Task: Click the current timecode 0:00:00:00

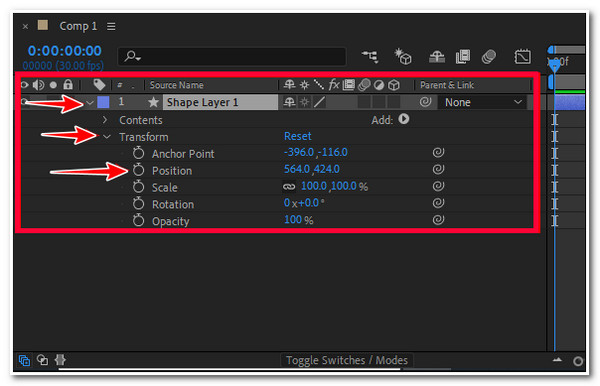Action: tap(64, 50)
